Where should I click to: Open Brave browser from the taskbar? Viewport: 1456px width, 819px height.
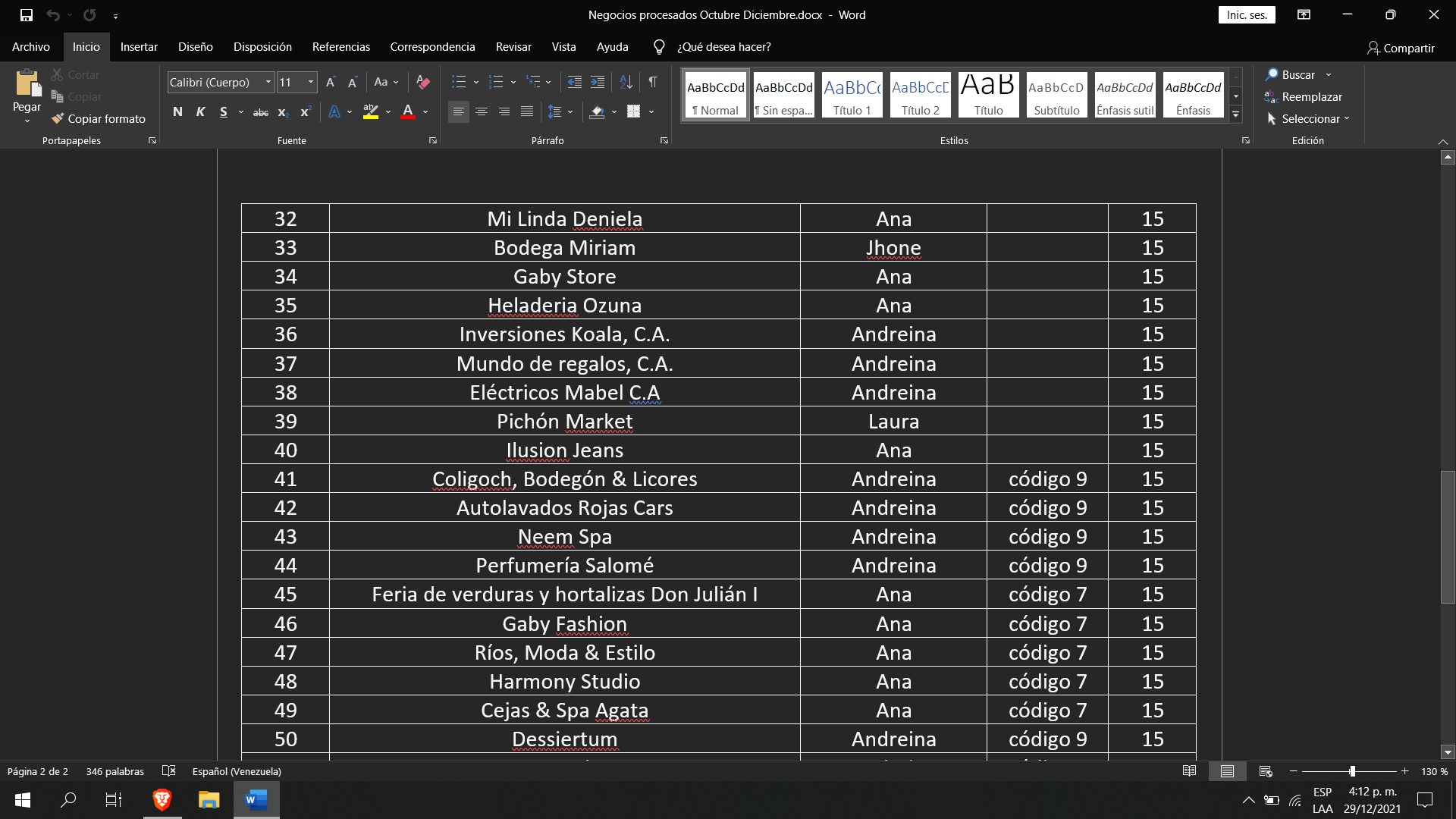162,799
